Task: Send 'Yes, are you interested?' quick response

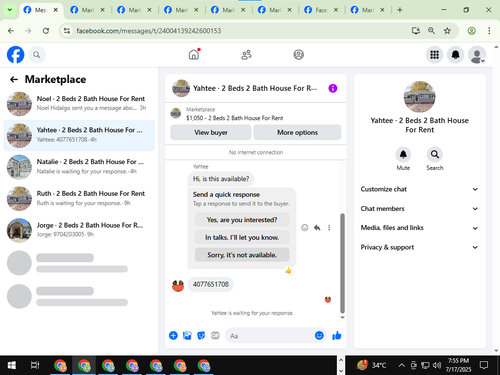Action: pos(242,220)
